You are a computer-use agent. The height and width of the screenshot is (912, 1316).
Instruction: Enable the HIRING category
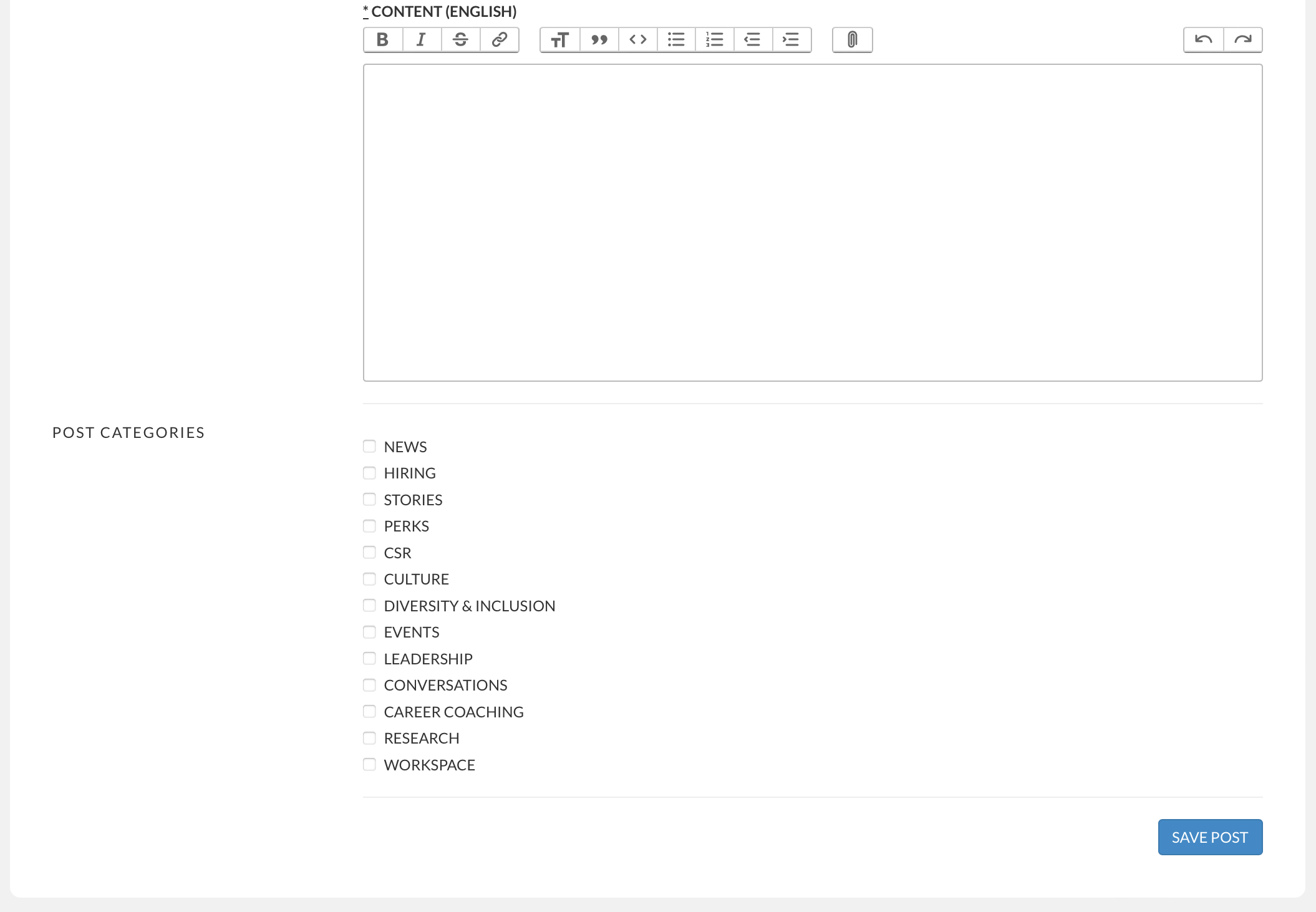369,473
